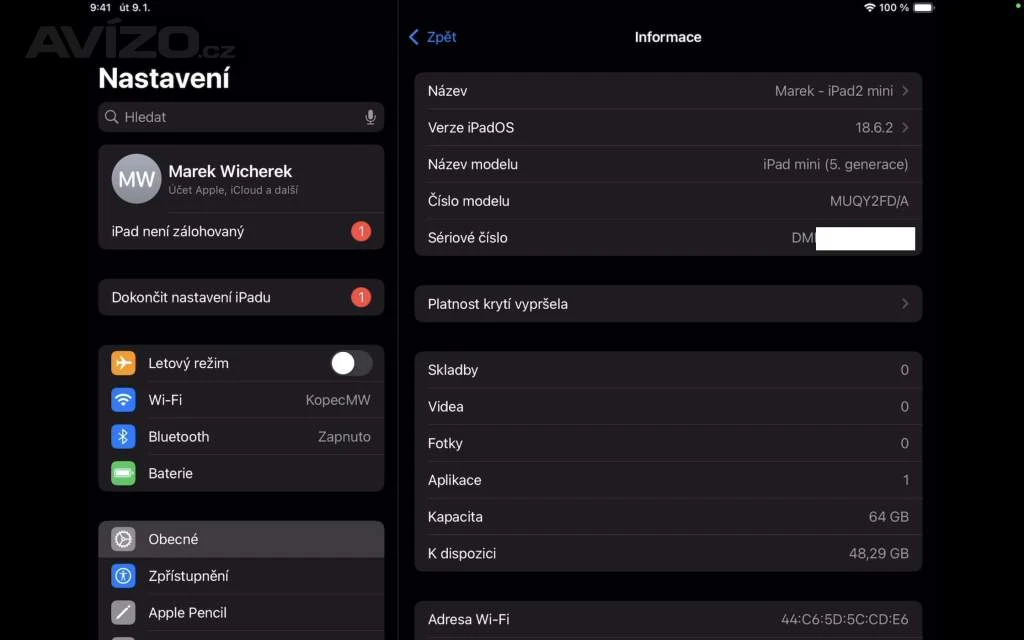Go back with the Zpět button
Screen dimensions: 1024x640
click(x=432, y=37)
